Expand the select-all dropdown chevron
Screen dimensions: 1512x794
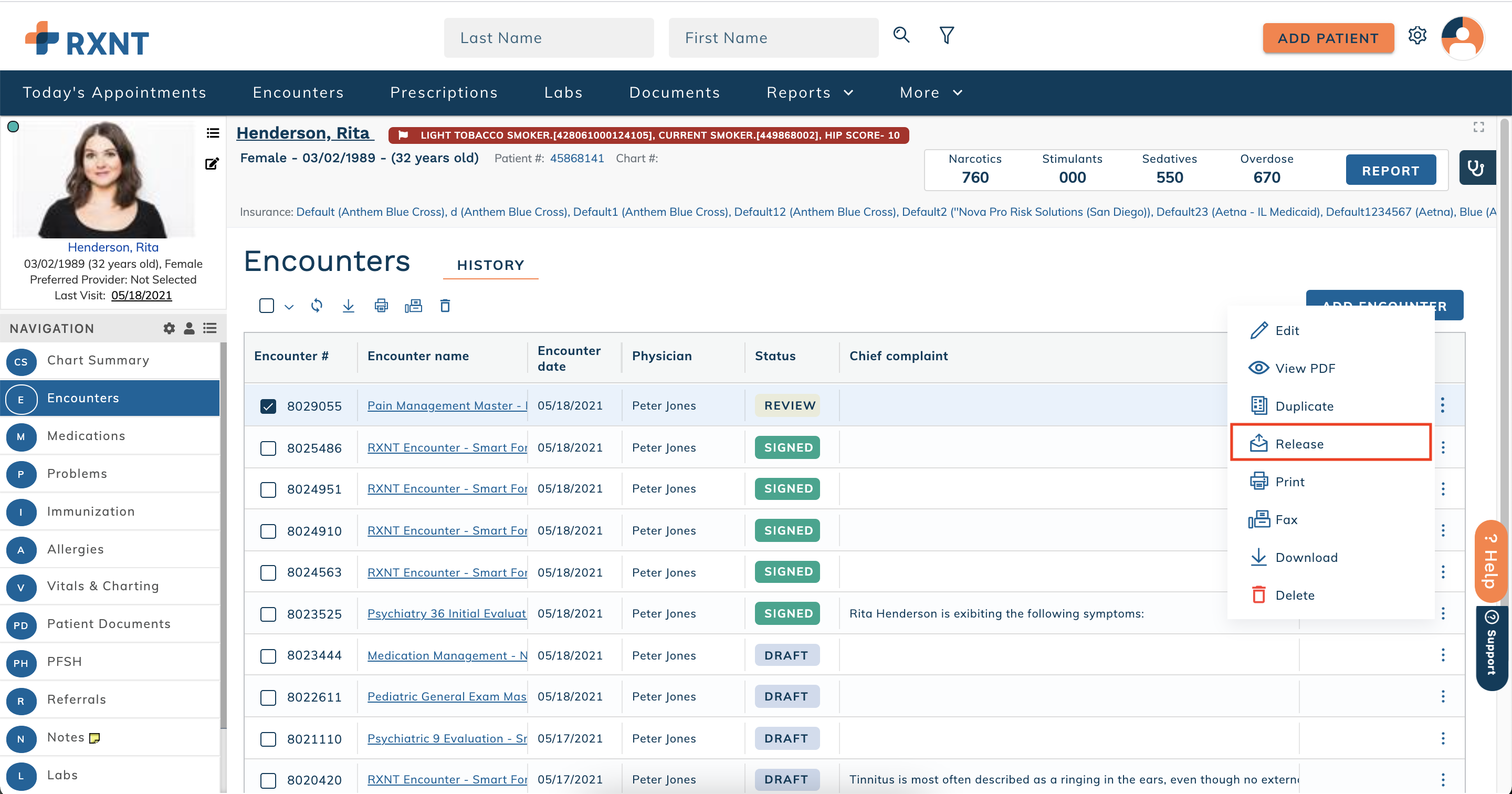[x=289, y=307]
